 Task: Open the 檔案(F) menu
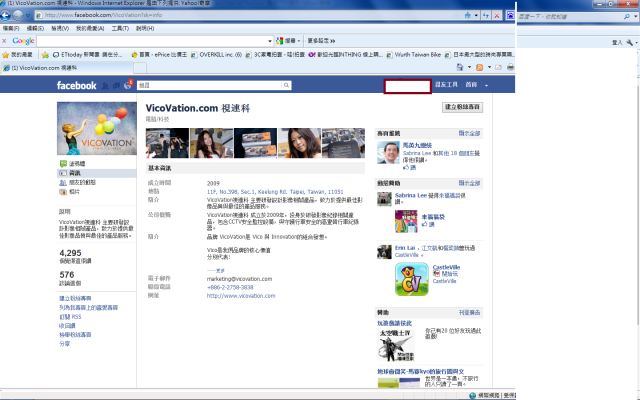pyautogui.click(x=11, y=29)
